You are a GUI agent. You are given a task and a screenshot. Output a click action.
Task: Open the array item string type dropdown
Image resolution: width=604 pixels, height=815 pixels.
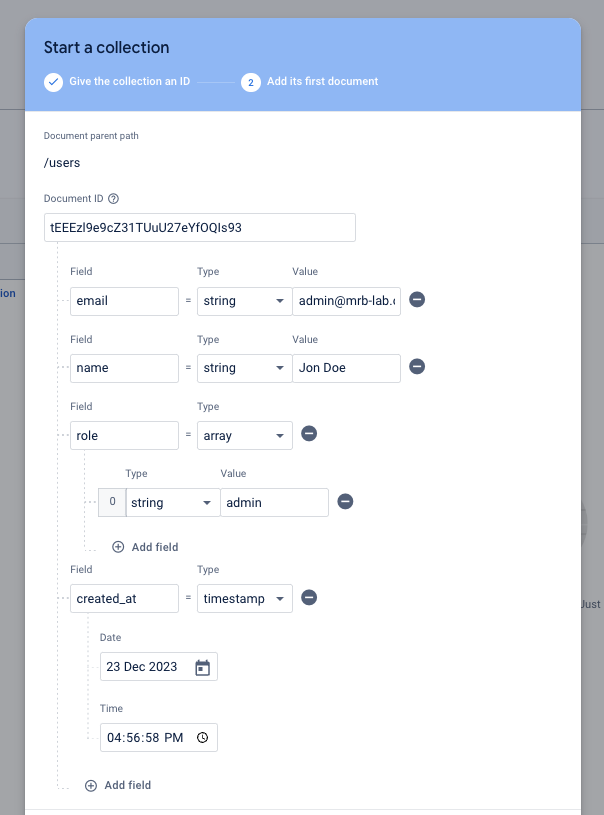pos(173,502)
